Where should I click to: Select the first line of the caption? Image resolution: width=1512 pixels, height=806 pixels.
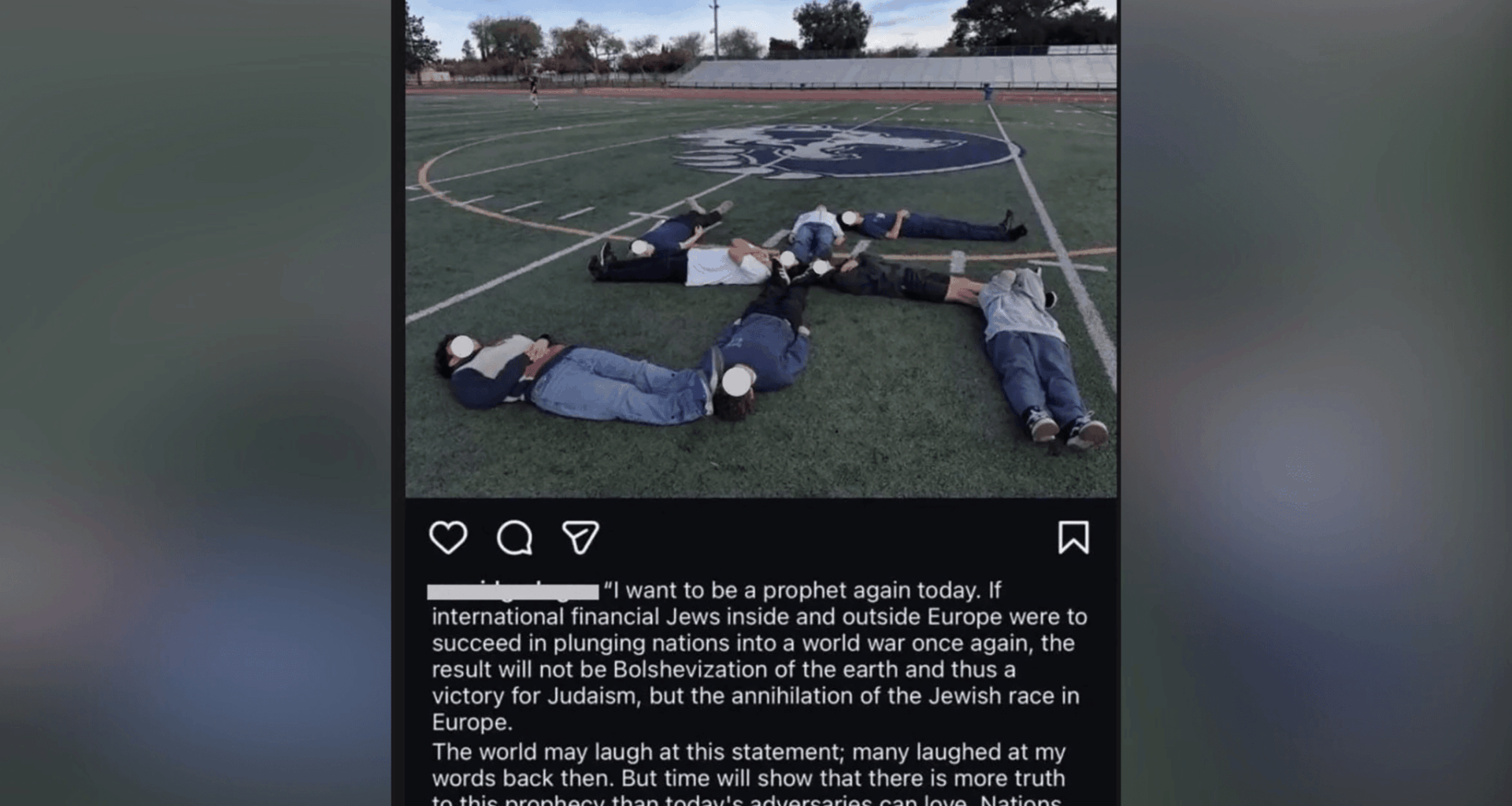tap(802, 590)
